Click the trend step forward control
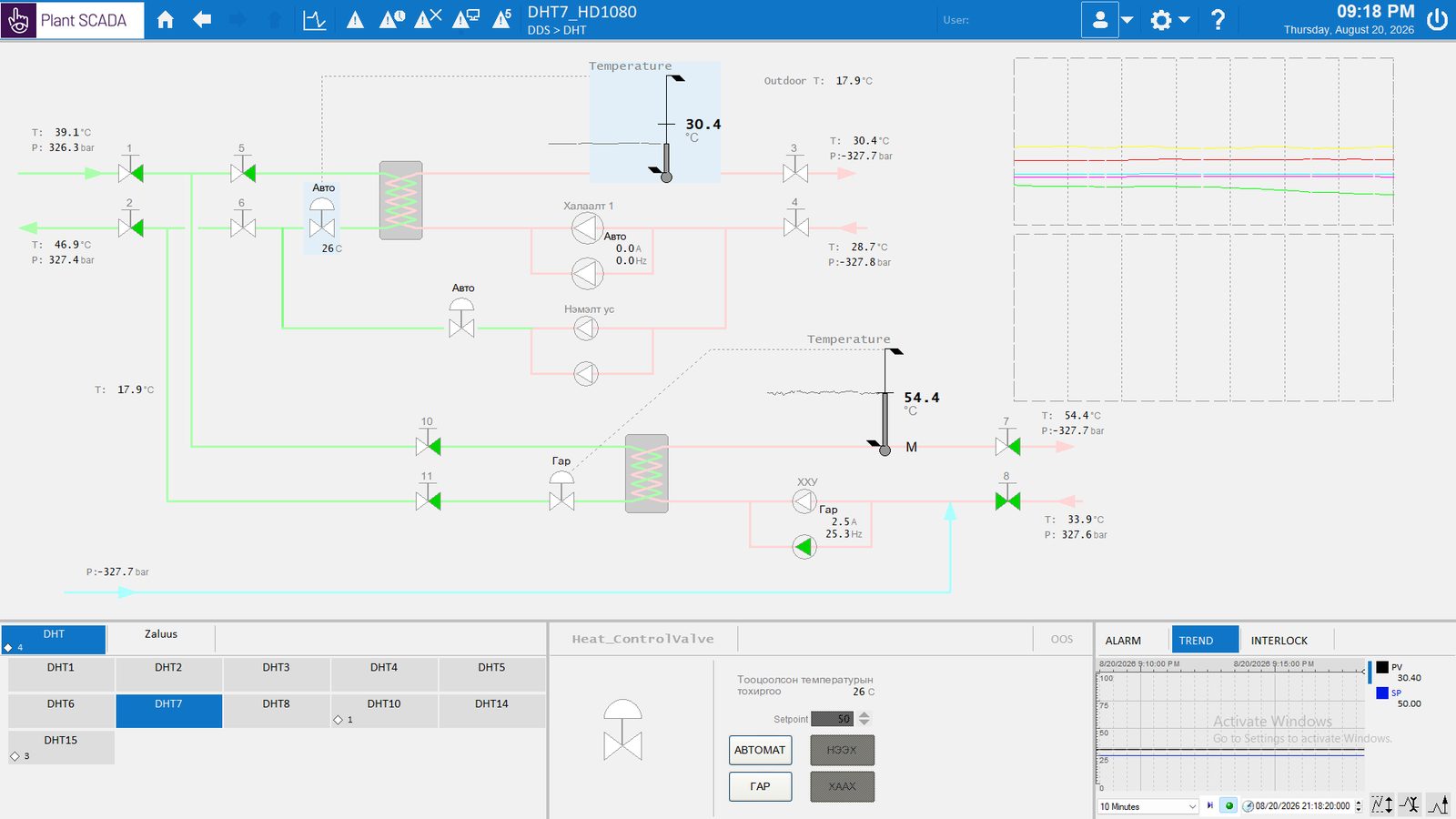This screenshot has width=1456, height=819. (1210, 805)
